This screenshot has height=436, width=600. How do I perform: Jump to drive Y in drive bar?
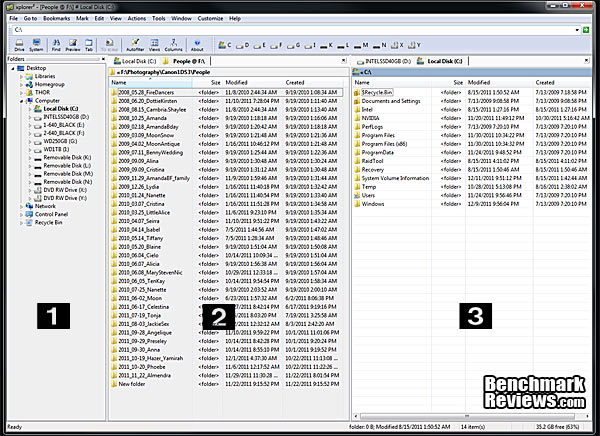click(x=414, y=45)
